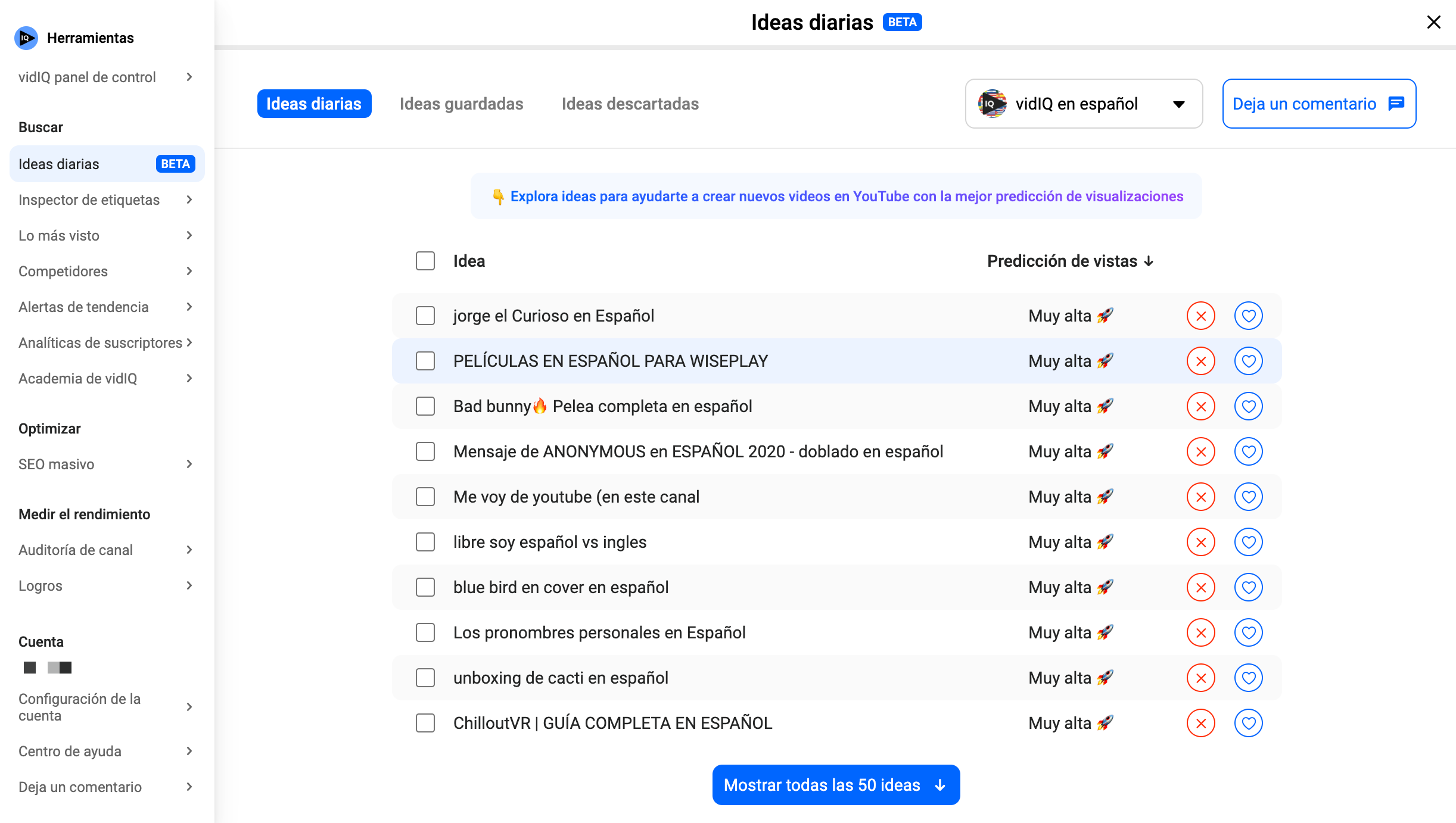Open the 'vidIQ en español' channel dropdown
The image size is (1456, 823).
[1083, 104]
